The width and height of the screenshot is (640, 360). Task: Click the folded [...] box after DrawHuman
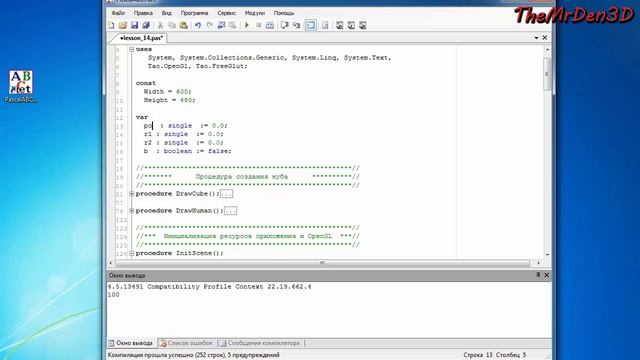(230, 211)
